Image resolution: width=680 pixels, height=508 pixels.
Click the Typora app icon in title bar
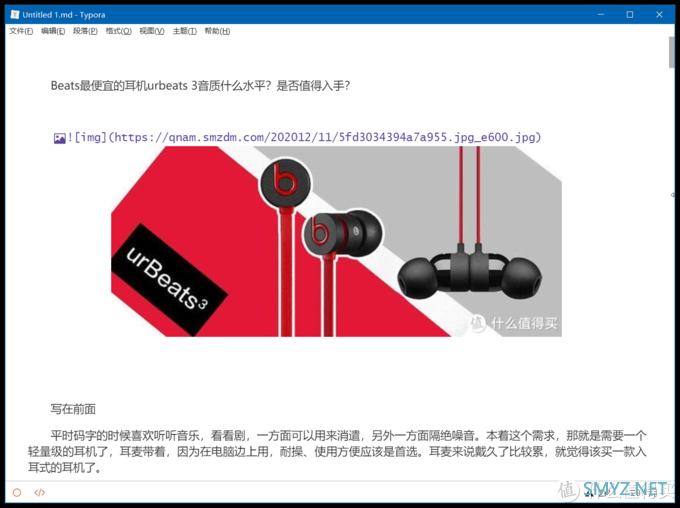point(15,14)
